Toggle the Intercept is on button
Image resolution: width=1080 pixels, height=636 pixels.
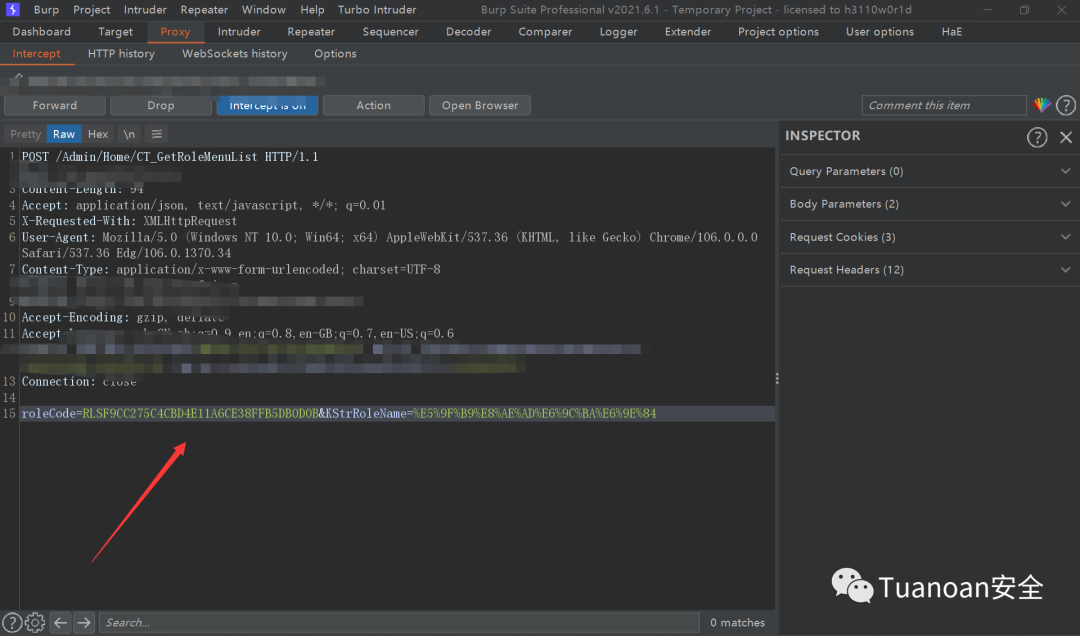click(x=267, y=105)
